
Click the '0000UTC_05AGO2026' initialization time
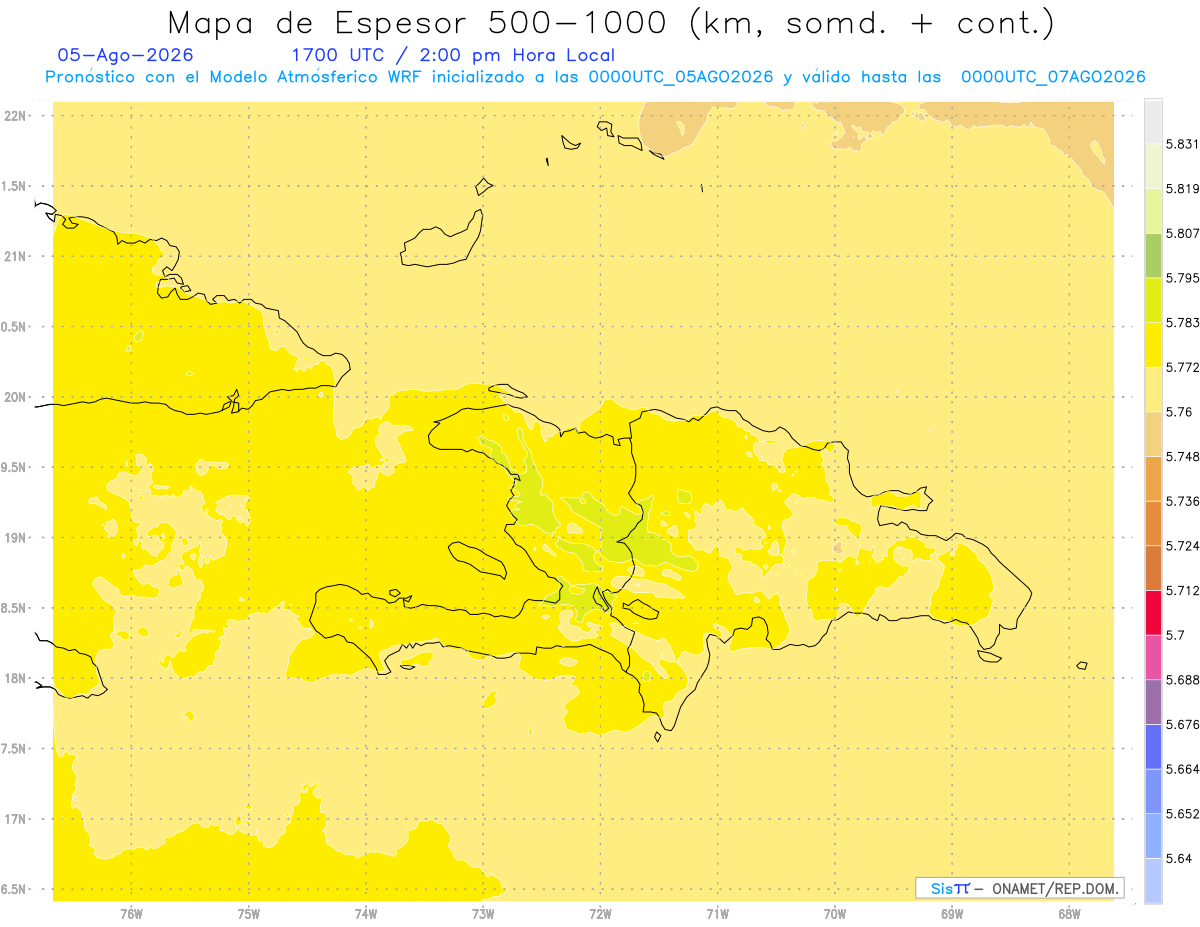pos(681,77)
